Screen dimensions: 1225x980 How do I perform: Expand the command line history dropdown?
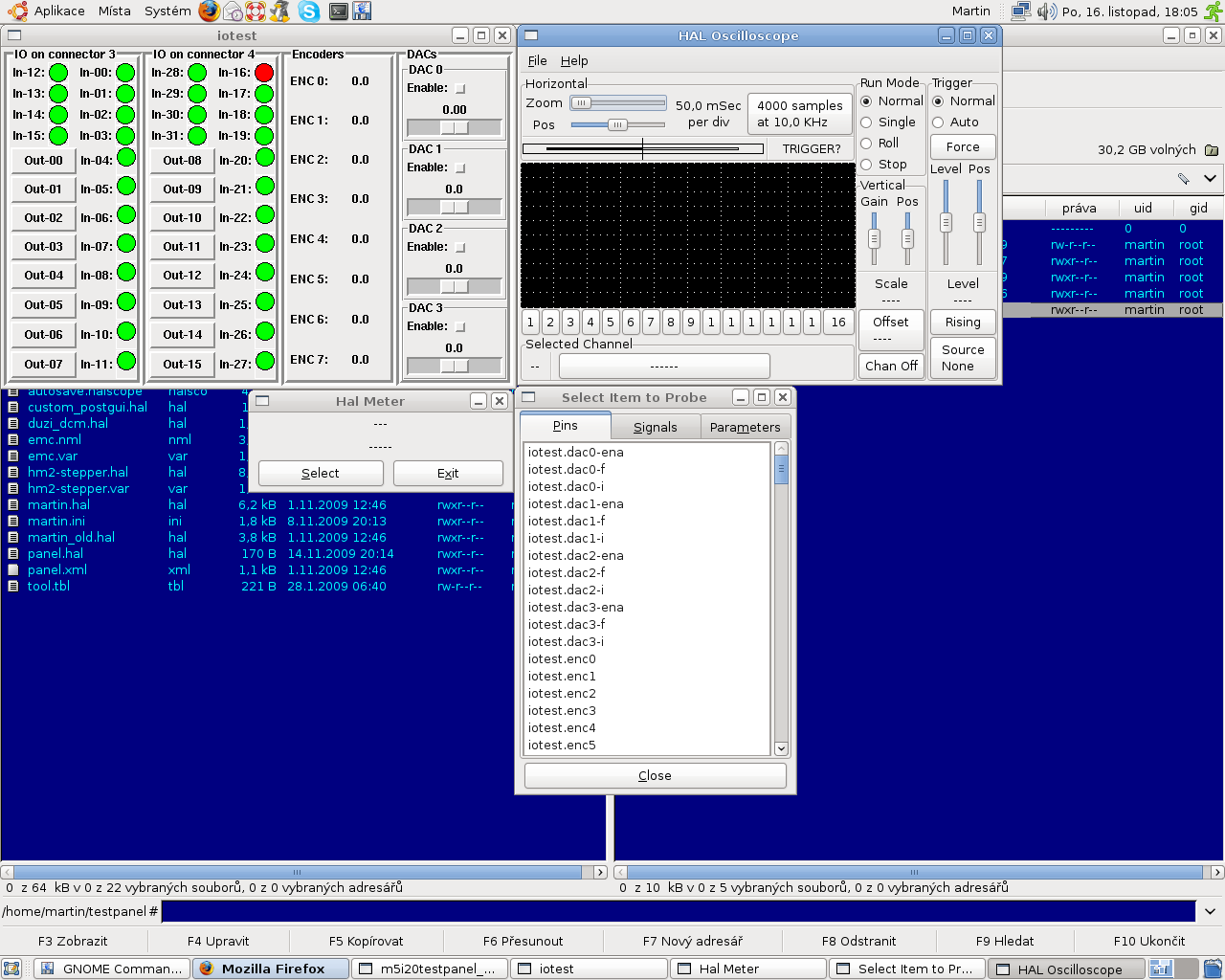click(1210, 911)
